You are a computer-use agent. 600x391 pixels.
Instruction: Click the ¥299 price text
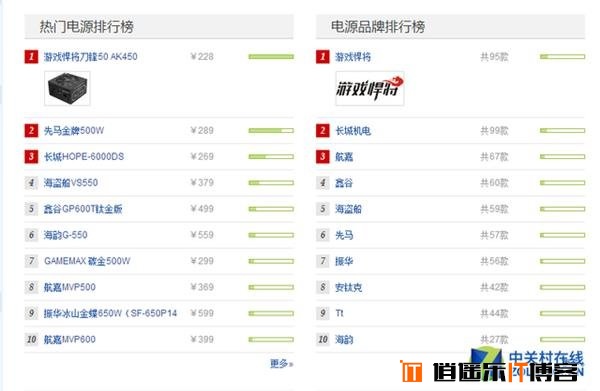point(202,261)
